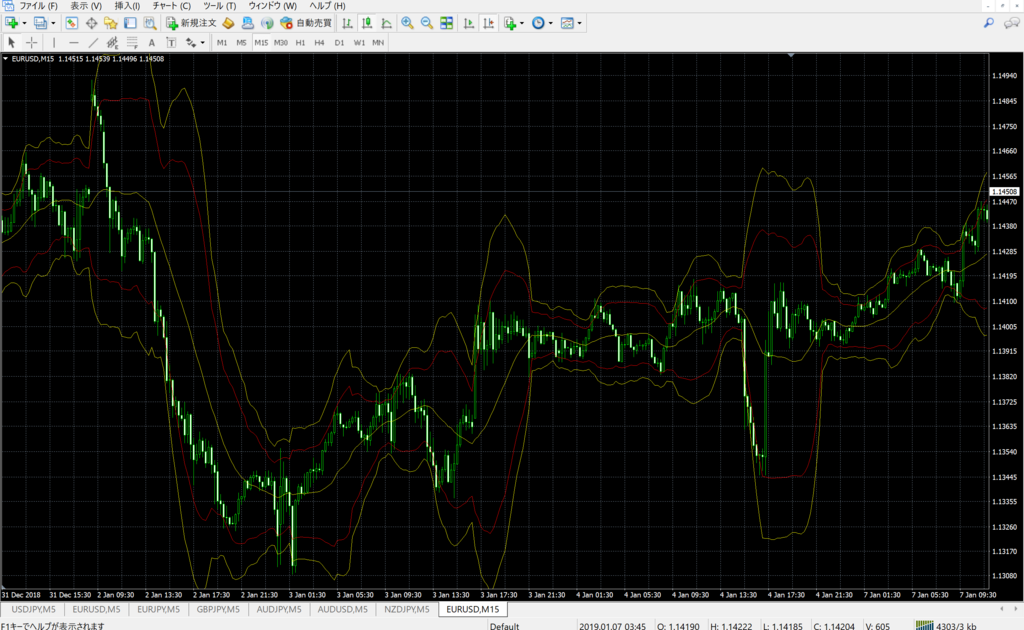Toggle the Data Window crosshair-target icon
Viewport: 1024px width, 630px height.
pos(91,24)
